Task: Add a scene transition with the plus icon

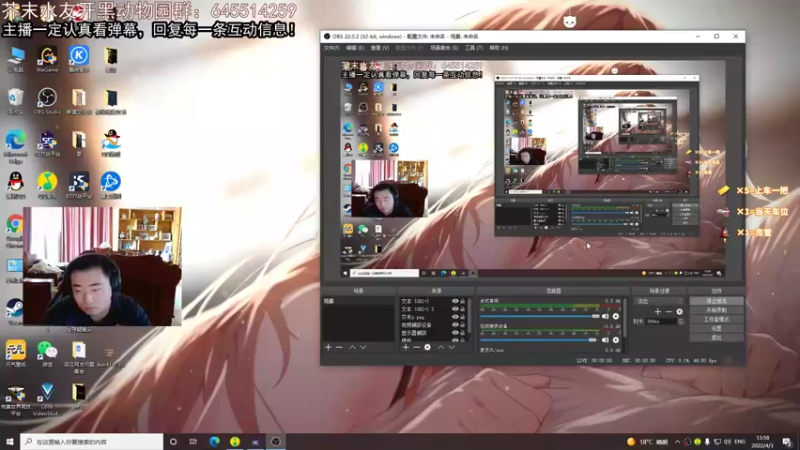Action: [x=658, y=311]
